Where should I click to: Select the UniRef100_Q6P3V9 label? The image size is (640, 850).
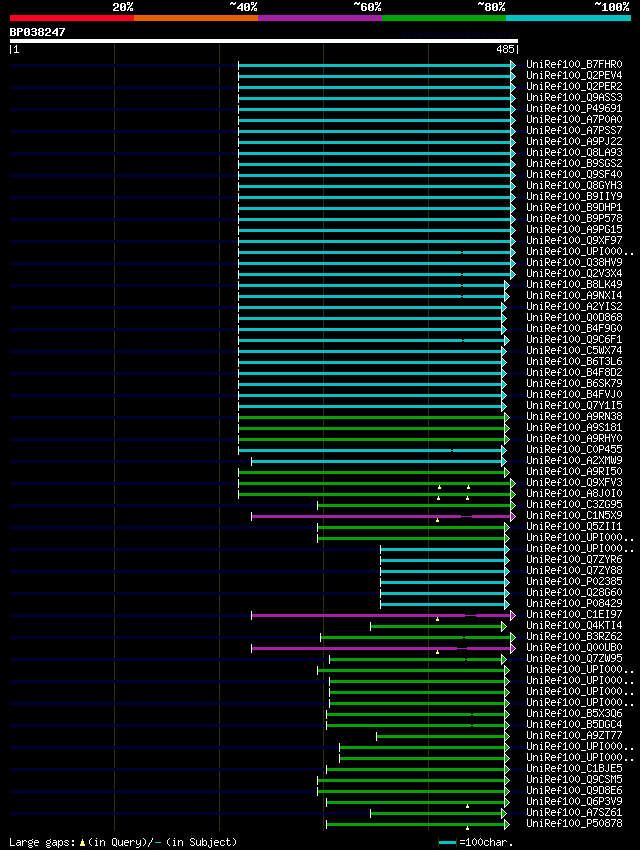[574, 801]
